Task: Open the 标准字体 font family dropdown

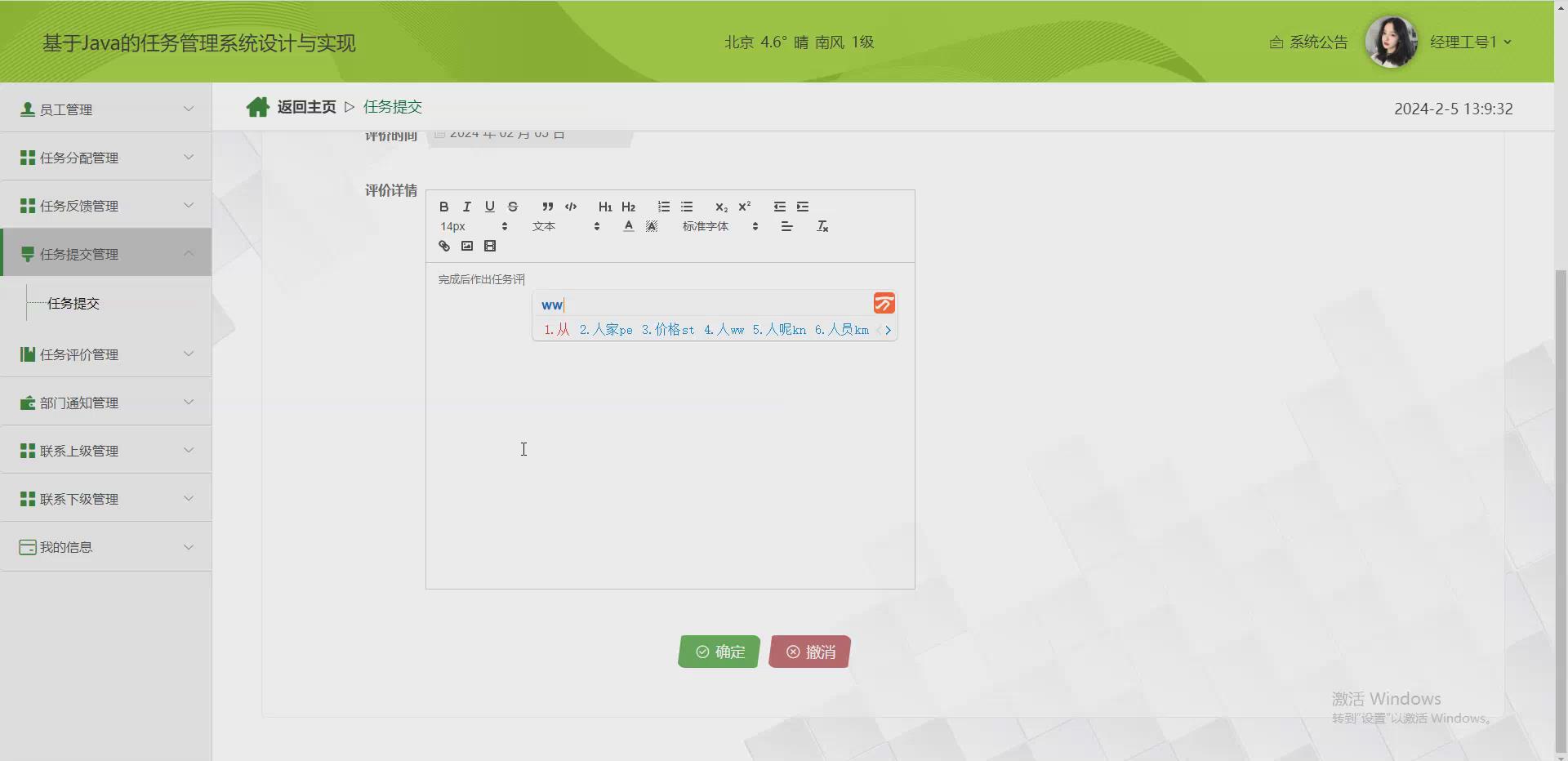Action: pyautogui.click(x=719, y=226)
